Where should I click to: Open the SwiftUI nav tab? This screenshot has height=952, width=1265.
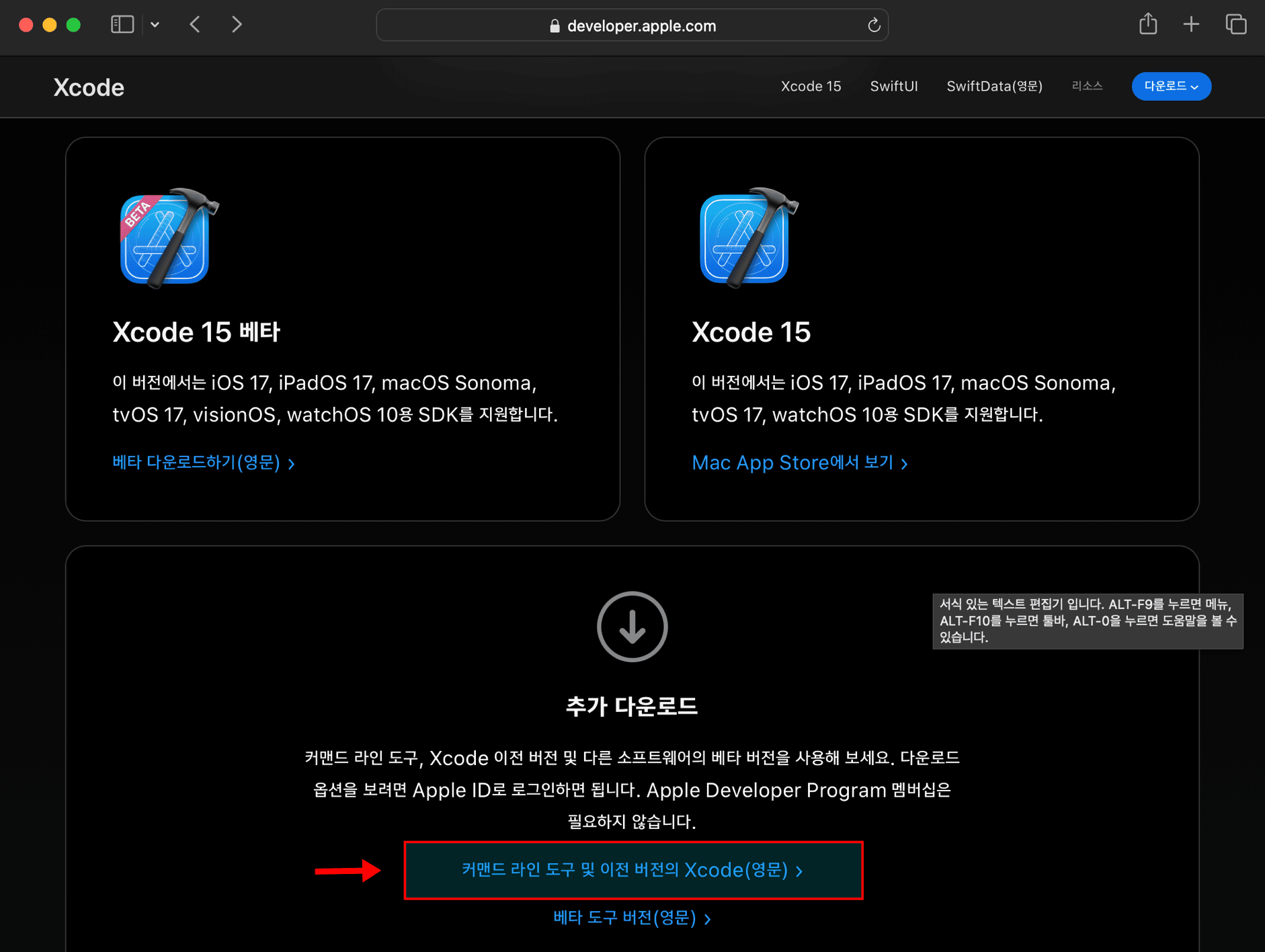(x=893, y=86)
